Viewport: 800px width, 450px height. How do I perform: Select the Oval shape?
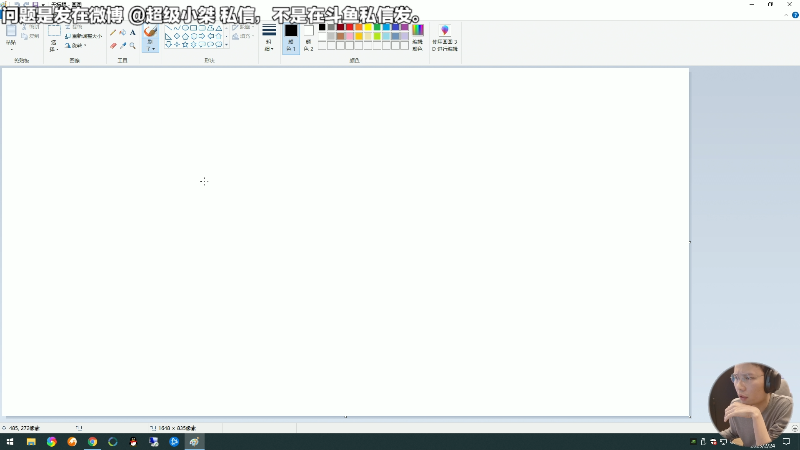[x=185, y=28]
